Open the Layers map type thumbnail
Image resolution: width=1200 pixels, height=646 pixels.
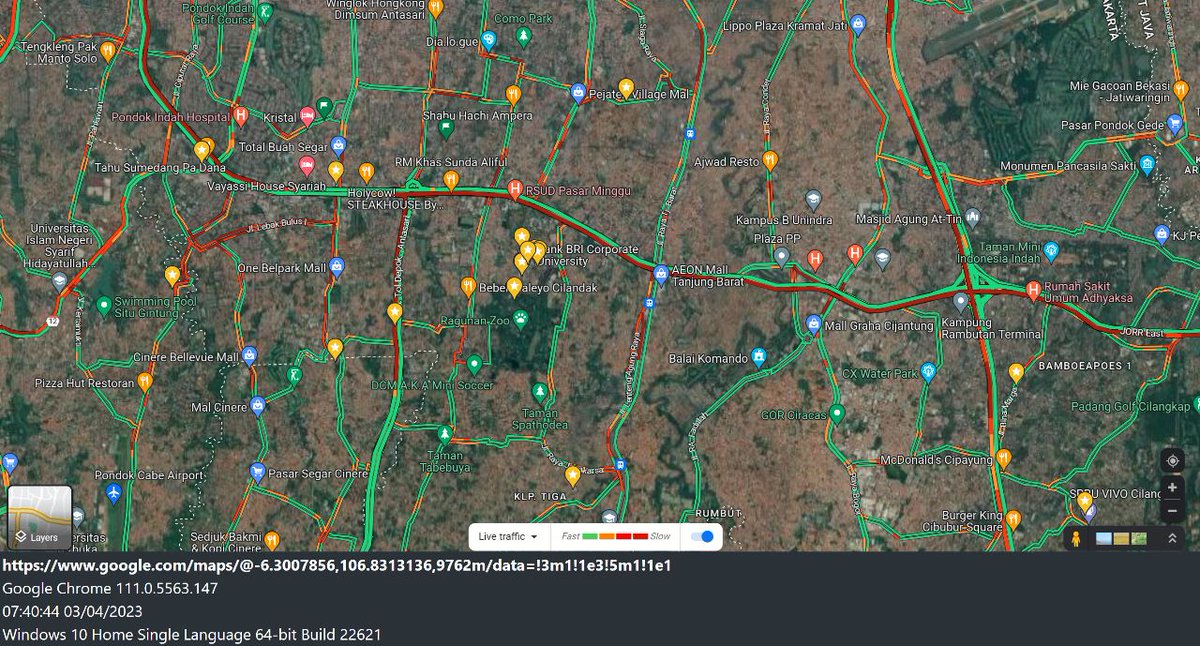point(40,518)
